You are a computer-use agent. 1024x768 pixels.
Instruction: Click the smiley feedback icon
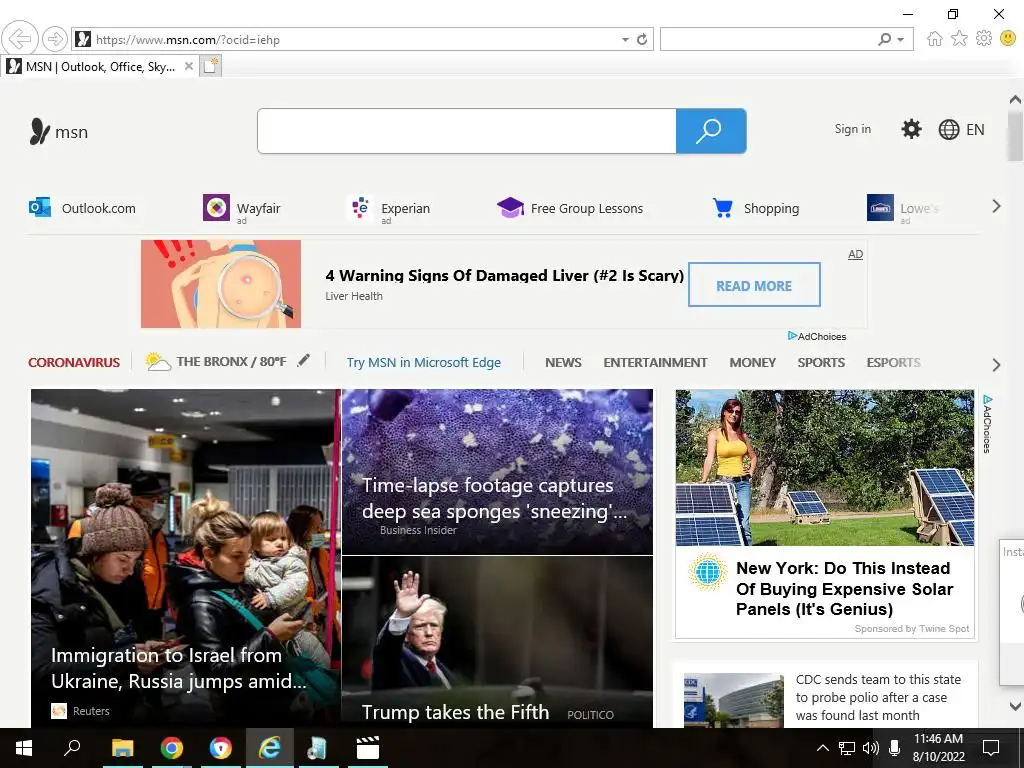[1008, 39]
